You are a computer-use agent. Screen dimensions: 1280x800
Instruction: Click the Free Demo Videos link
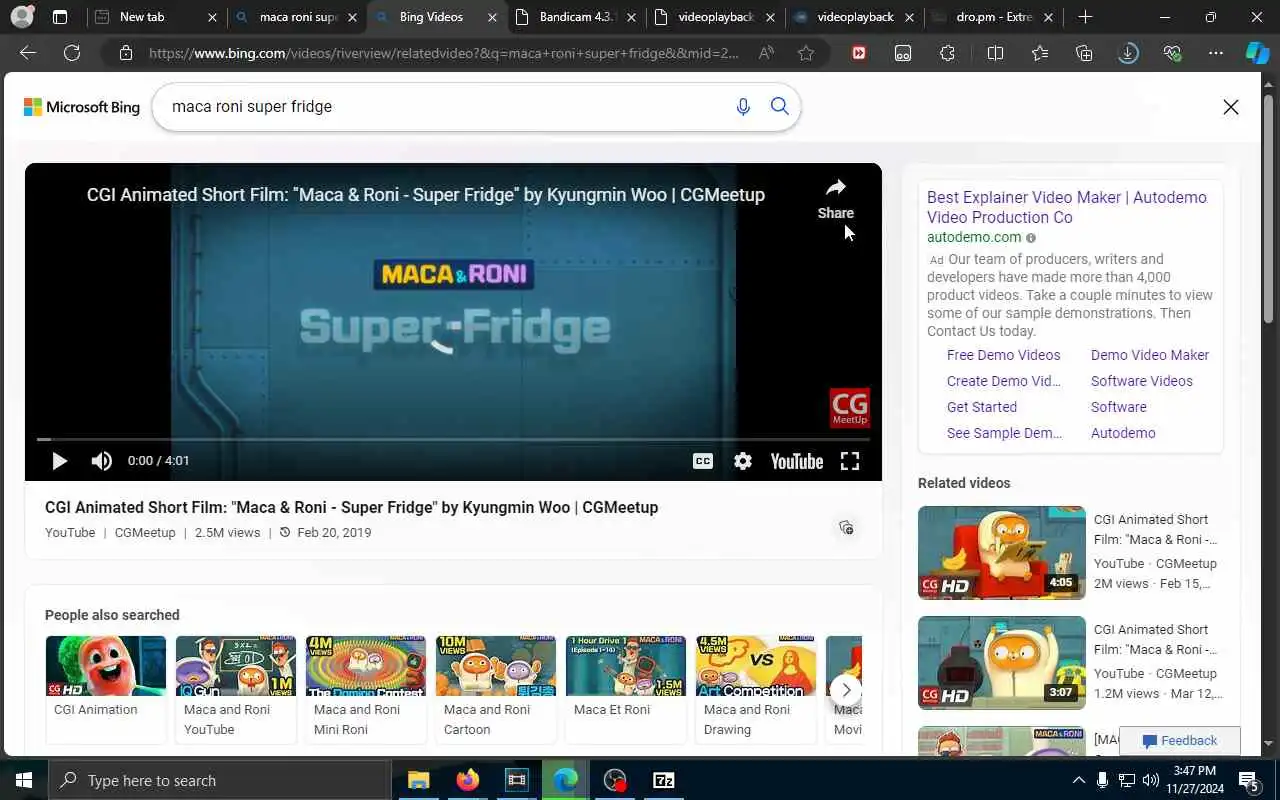[1003, 355]
